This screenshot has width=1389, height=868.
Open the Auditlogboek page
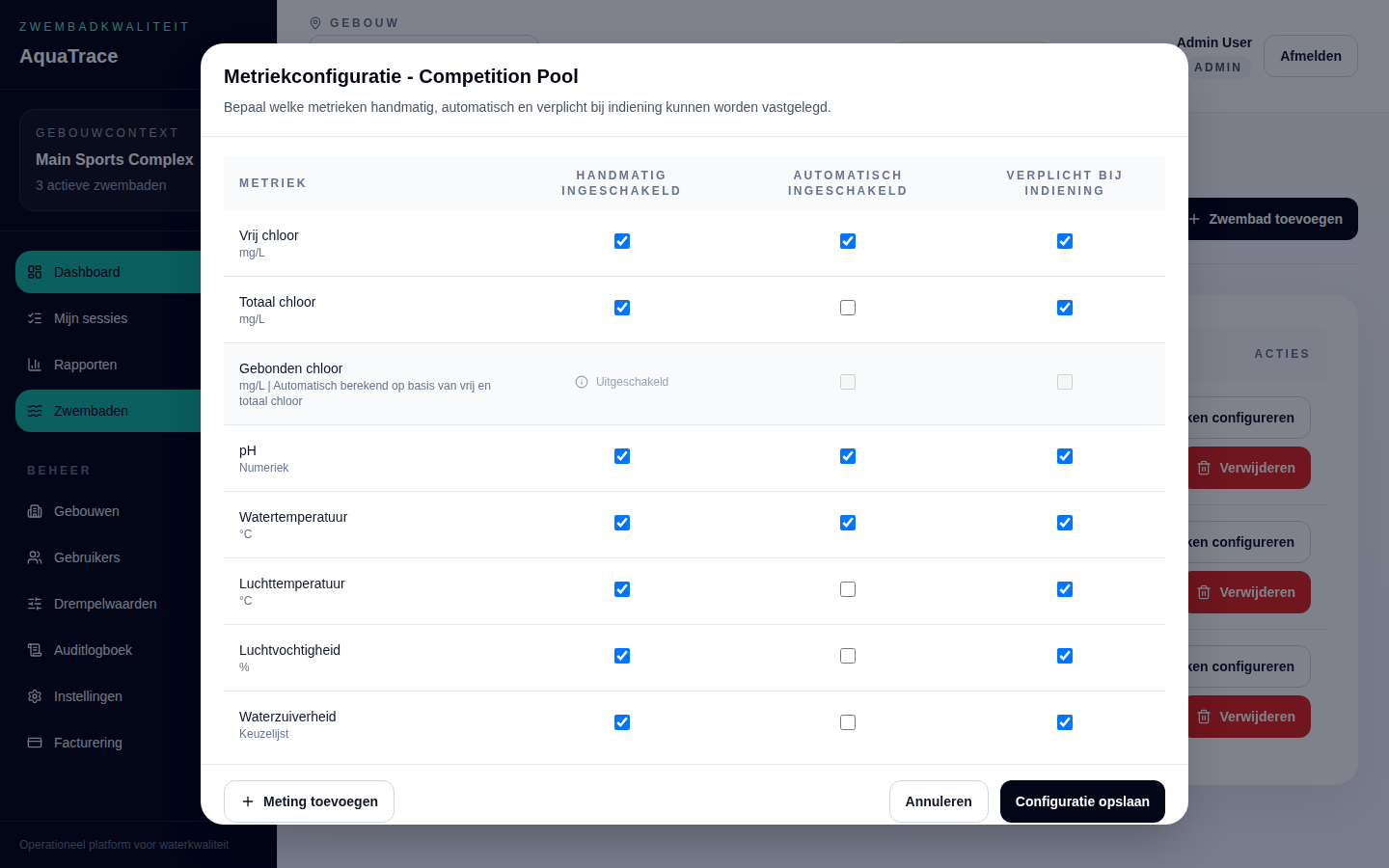(x=108, y=650)
